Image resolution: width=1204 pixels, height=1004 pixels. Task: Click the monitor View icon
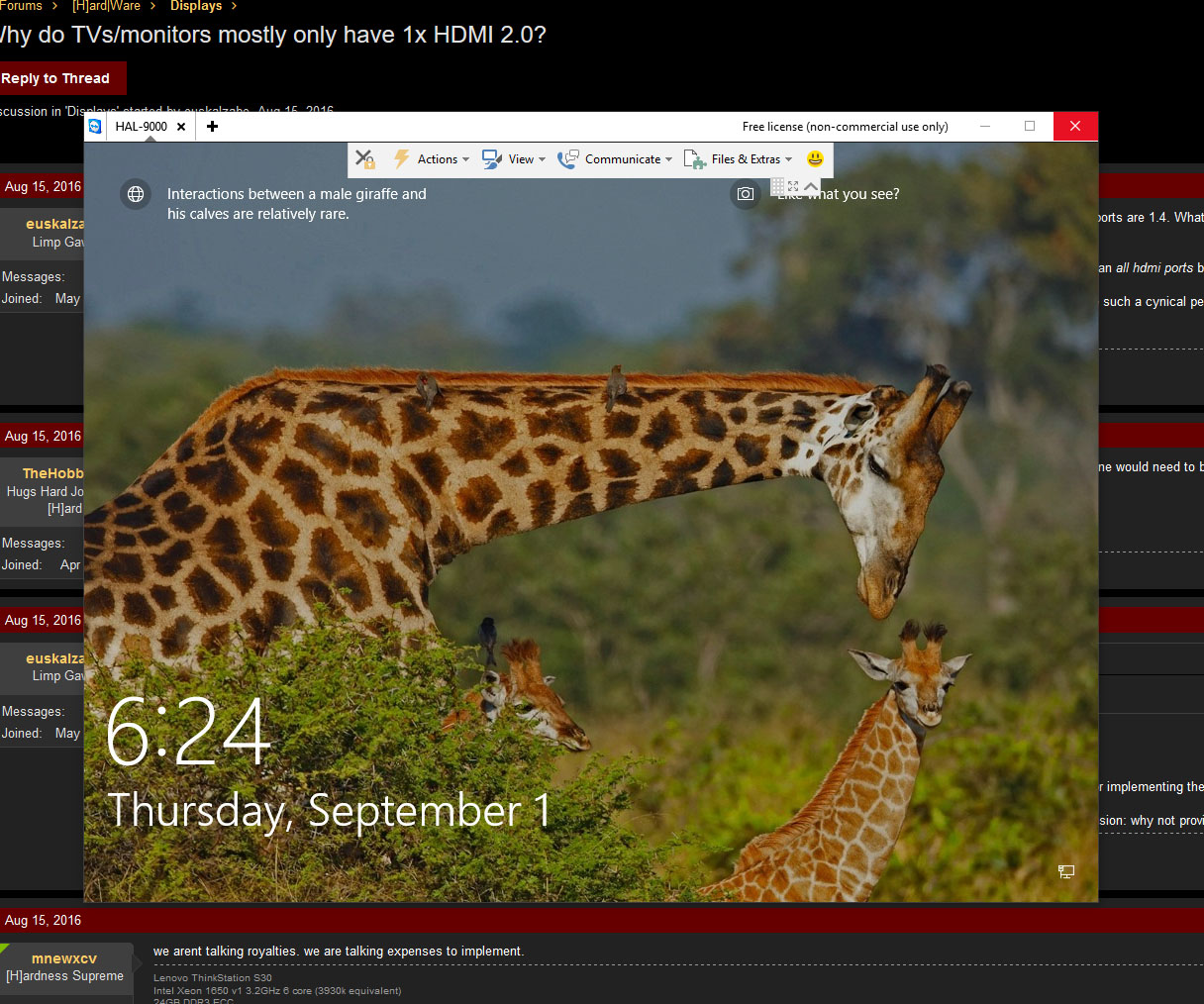pyautogui.click(x=492, y=158)
